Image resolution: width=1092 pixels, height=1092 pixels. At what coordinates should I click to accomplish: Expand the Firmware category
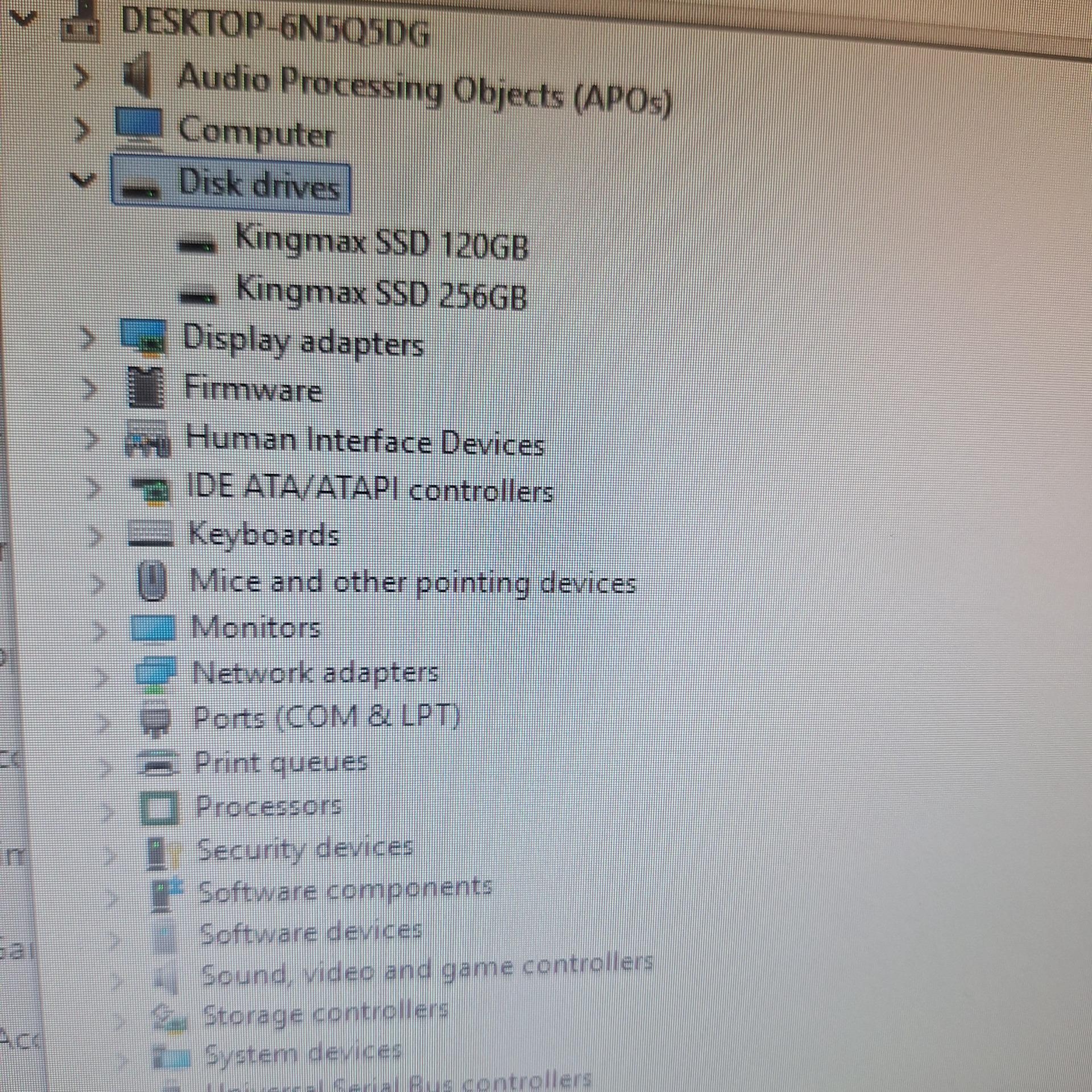click(x=89, y=388)
